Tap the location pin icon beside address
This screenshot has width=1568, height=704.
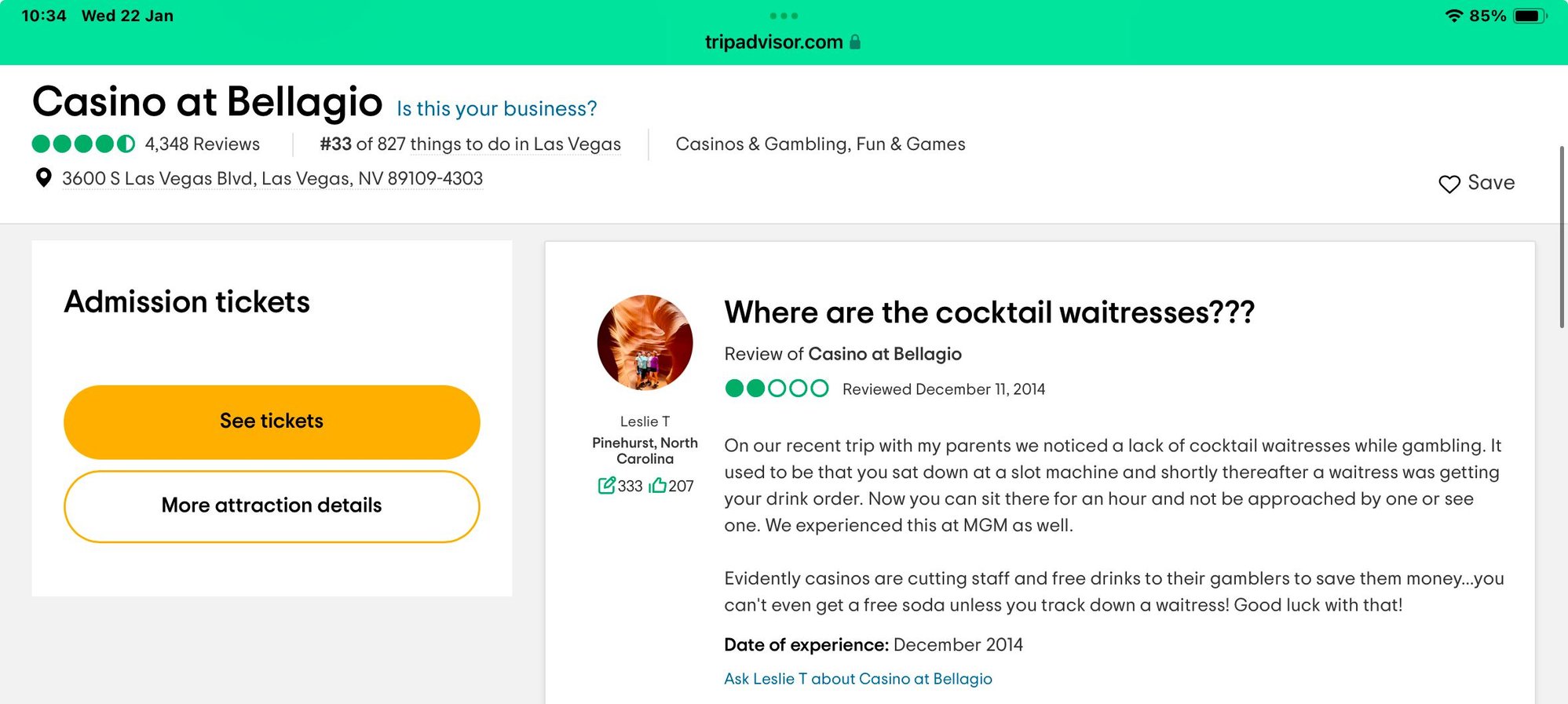pyautogui.click(x=44, y=178)
